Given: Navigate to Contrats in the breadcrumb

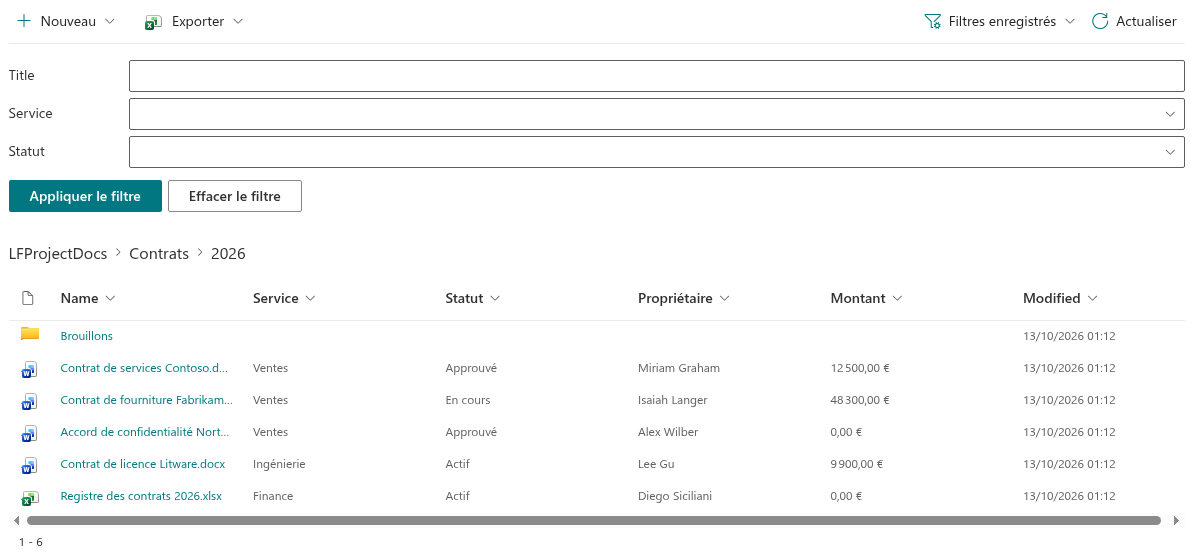Looking at the screenshot, I should tap(159, 254).
